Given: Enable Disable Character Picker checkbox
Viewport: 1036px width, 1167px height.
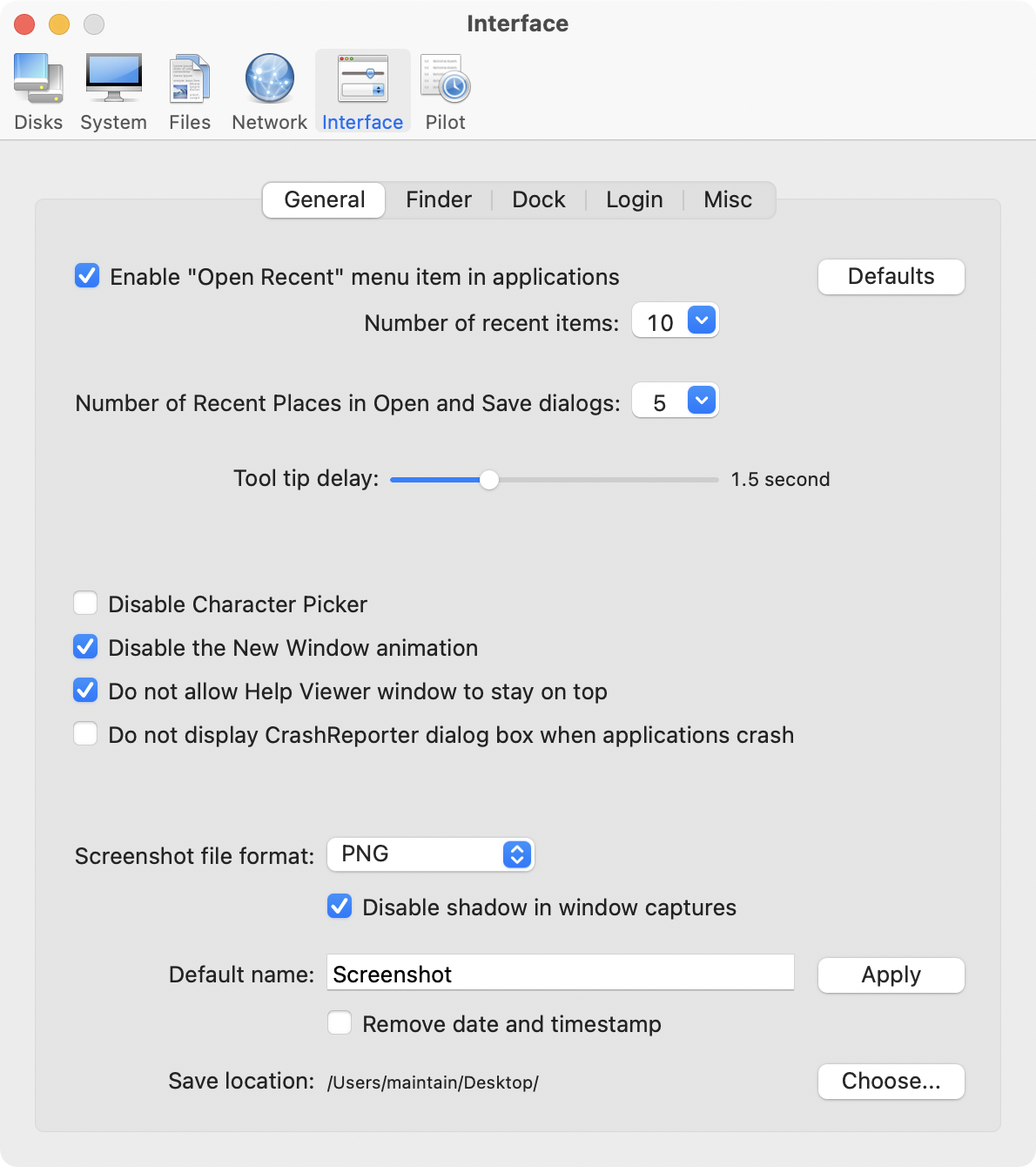Looking at the screenshot, I should tap(85, 604).
